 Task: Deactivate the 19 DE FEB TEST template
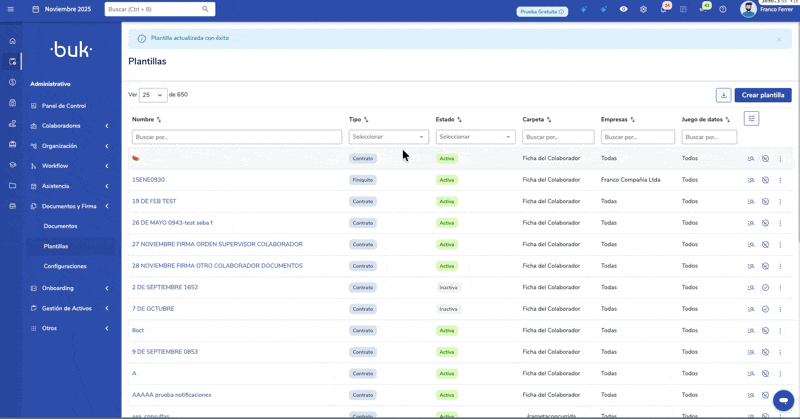(x=765, y=202)
